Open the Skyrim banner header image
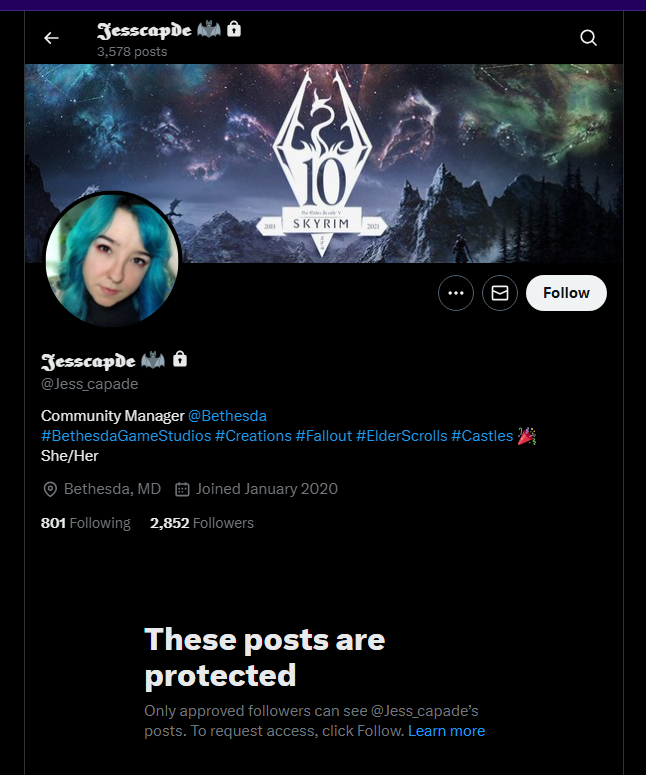Image resolution: width=646 pixels, height=775 pixels. [x=324, y=163]
